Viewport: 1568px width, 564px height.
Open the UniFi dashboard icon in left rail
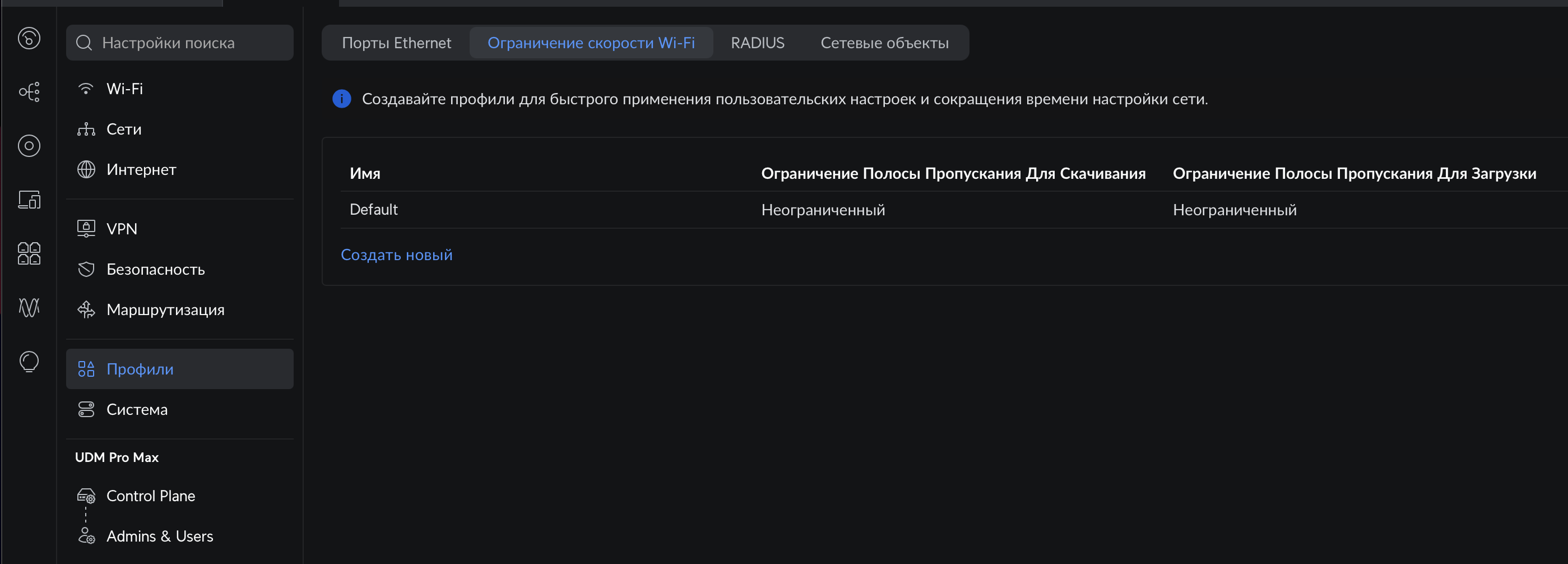coord(29,38)
